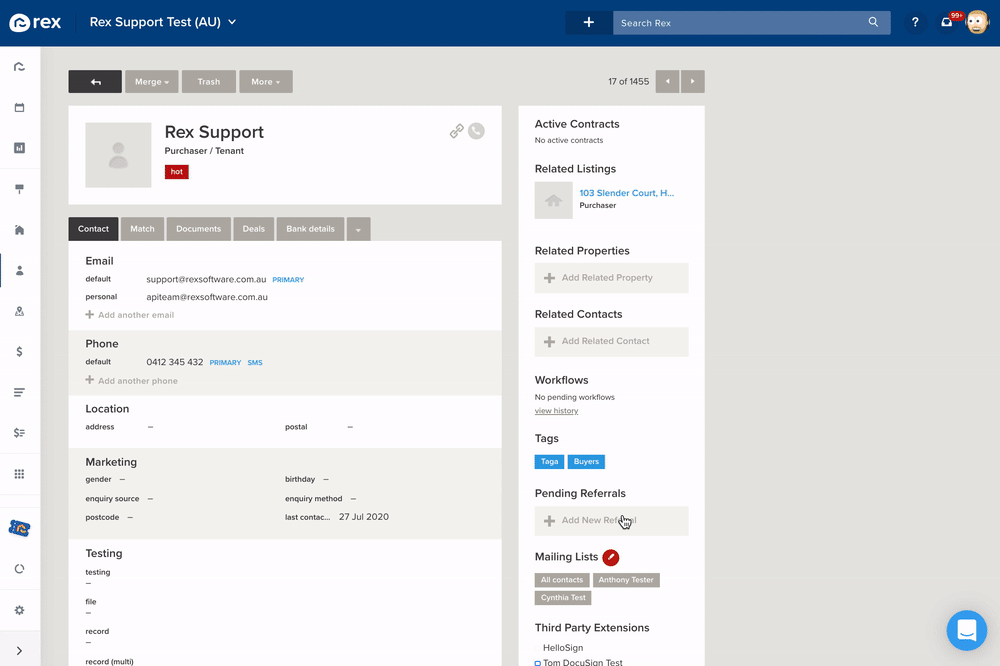
Task: Click the red hot label
Action: [177, 172]
